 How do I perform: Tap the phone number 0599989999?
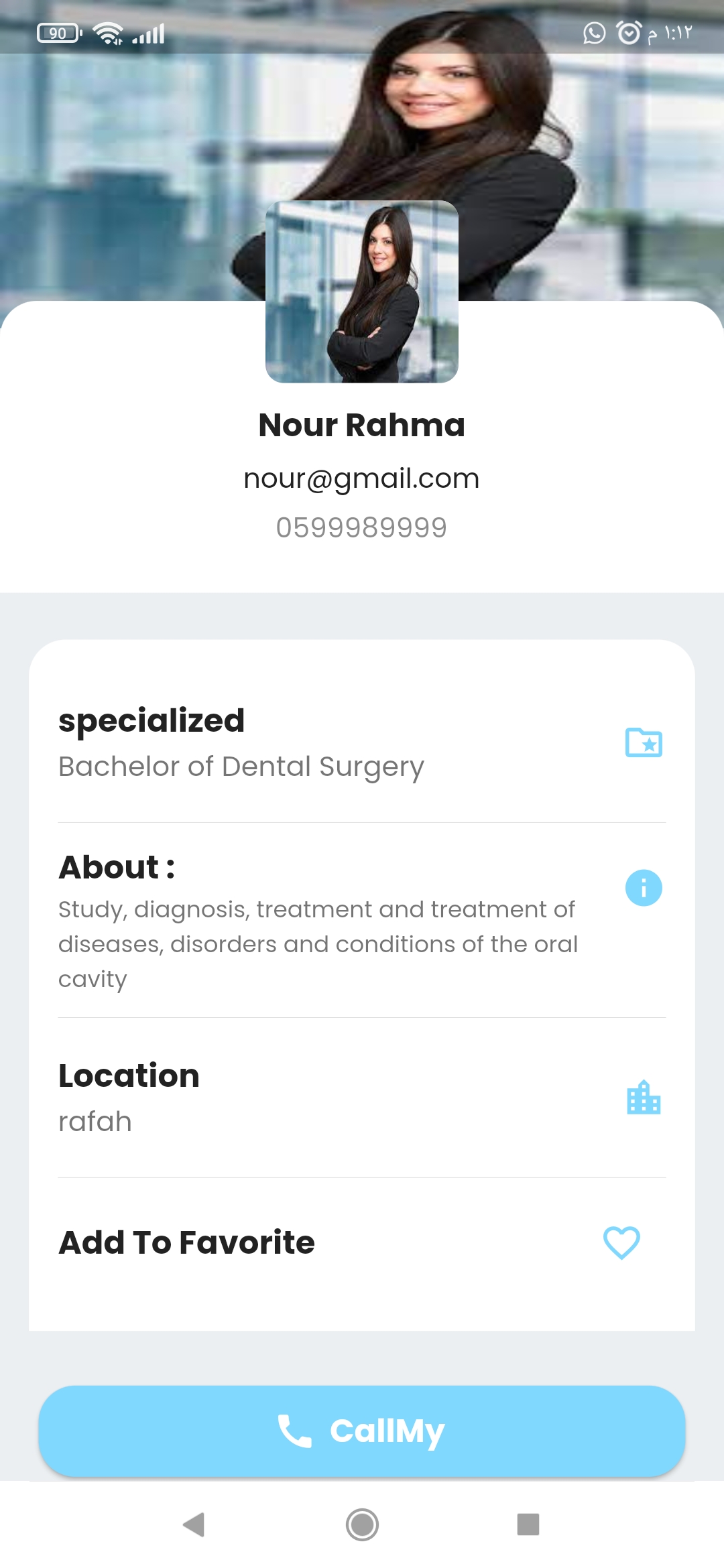pyautogui.click(x=362, y=528)
